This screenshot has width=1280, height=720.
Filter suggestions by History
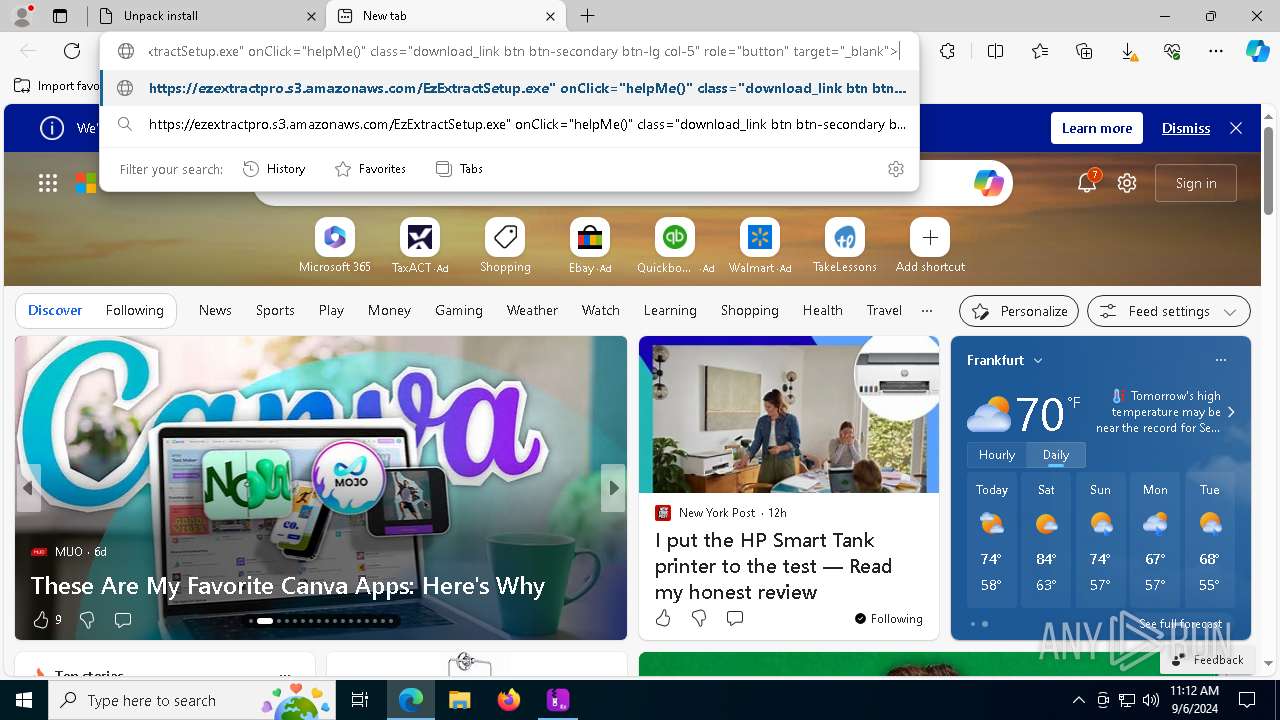(274, 169)
